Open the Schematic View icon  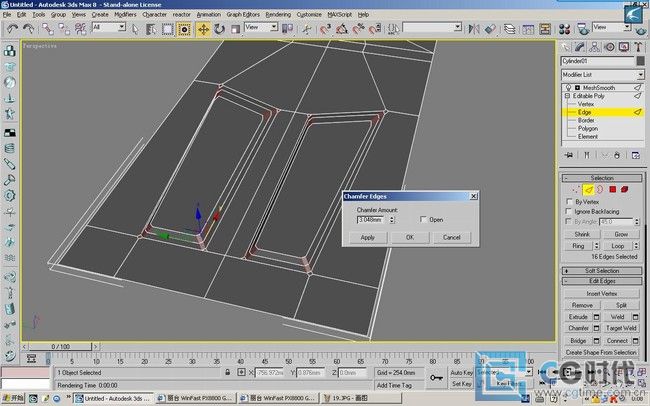click(545, 29)
